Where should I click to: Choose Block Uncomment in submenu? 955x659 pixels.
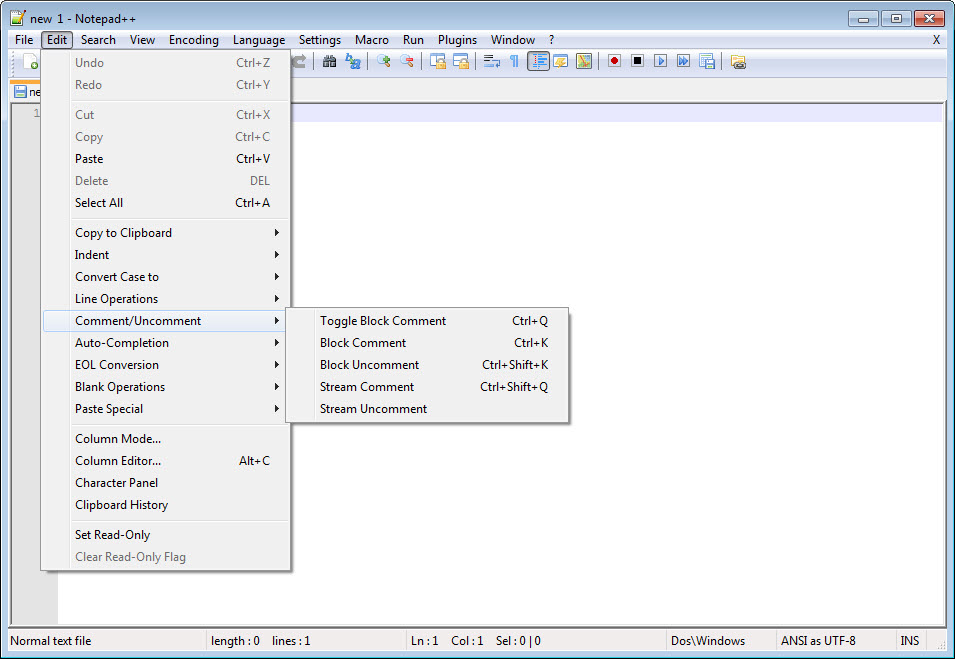(x=427, y=365)
